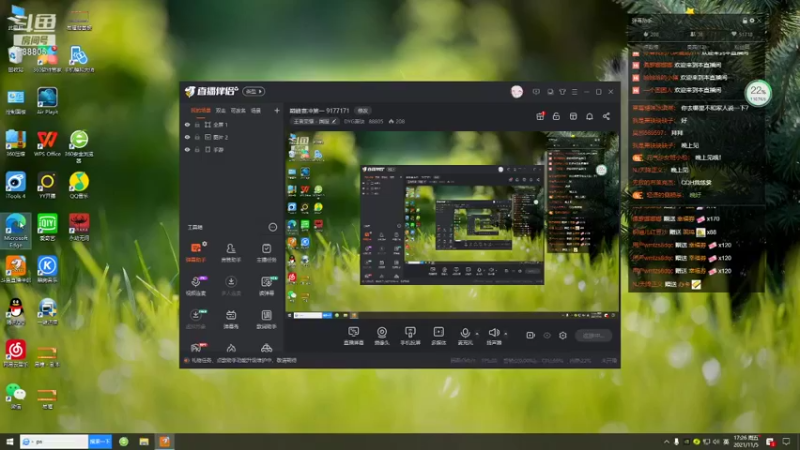
Task: Open the cast tool with red HOT badge
Action: tap(196, 347)
